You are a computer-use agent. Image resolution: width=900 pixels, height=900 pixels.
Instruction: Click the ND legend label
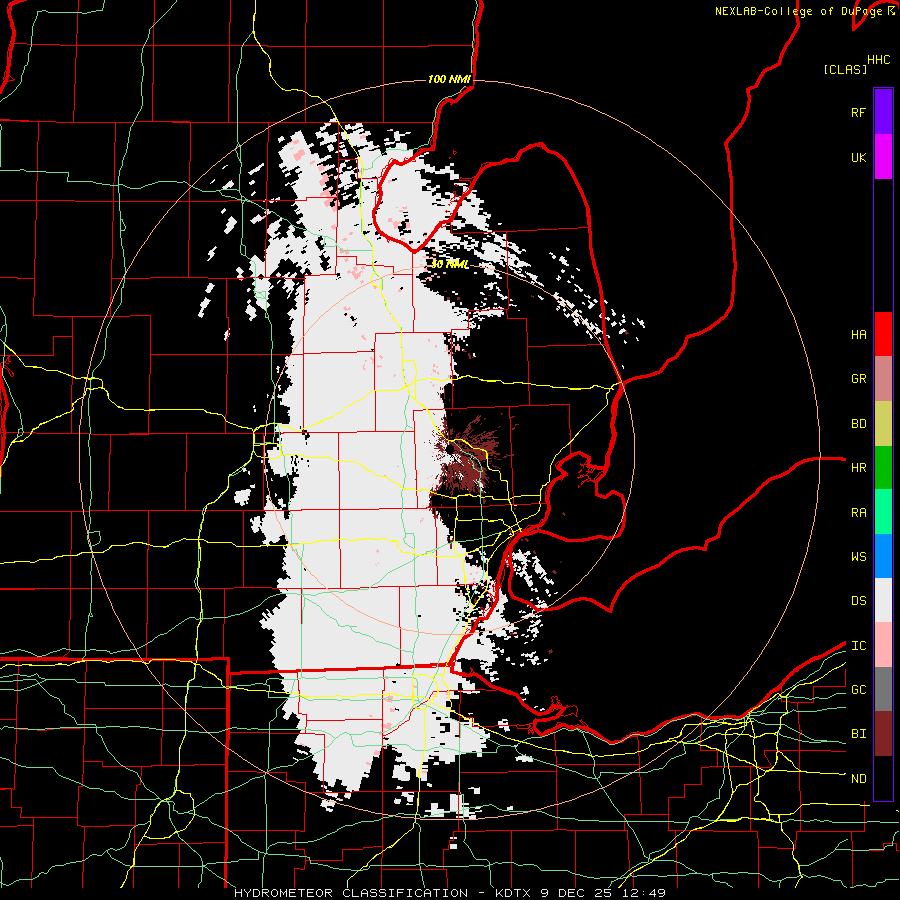click(x=858, y=779)
